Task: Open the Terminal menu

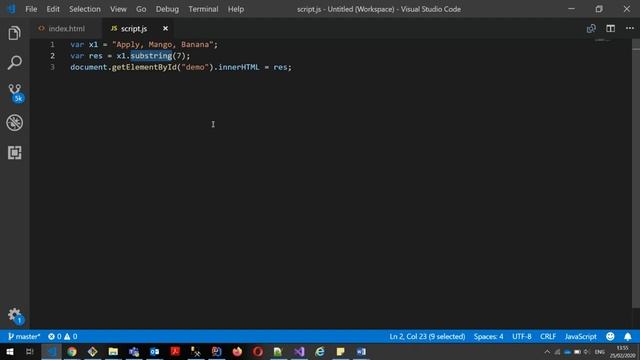Action: tap(203, 9)
